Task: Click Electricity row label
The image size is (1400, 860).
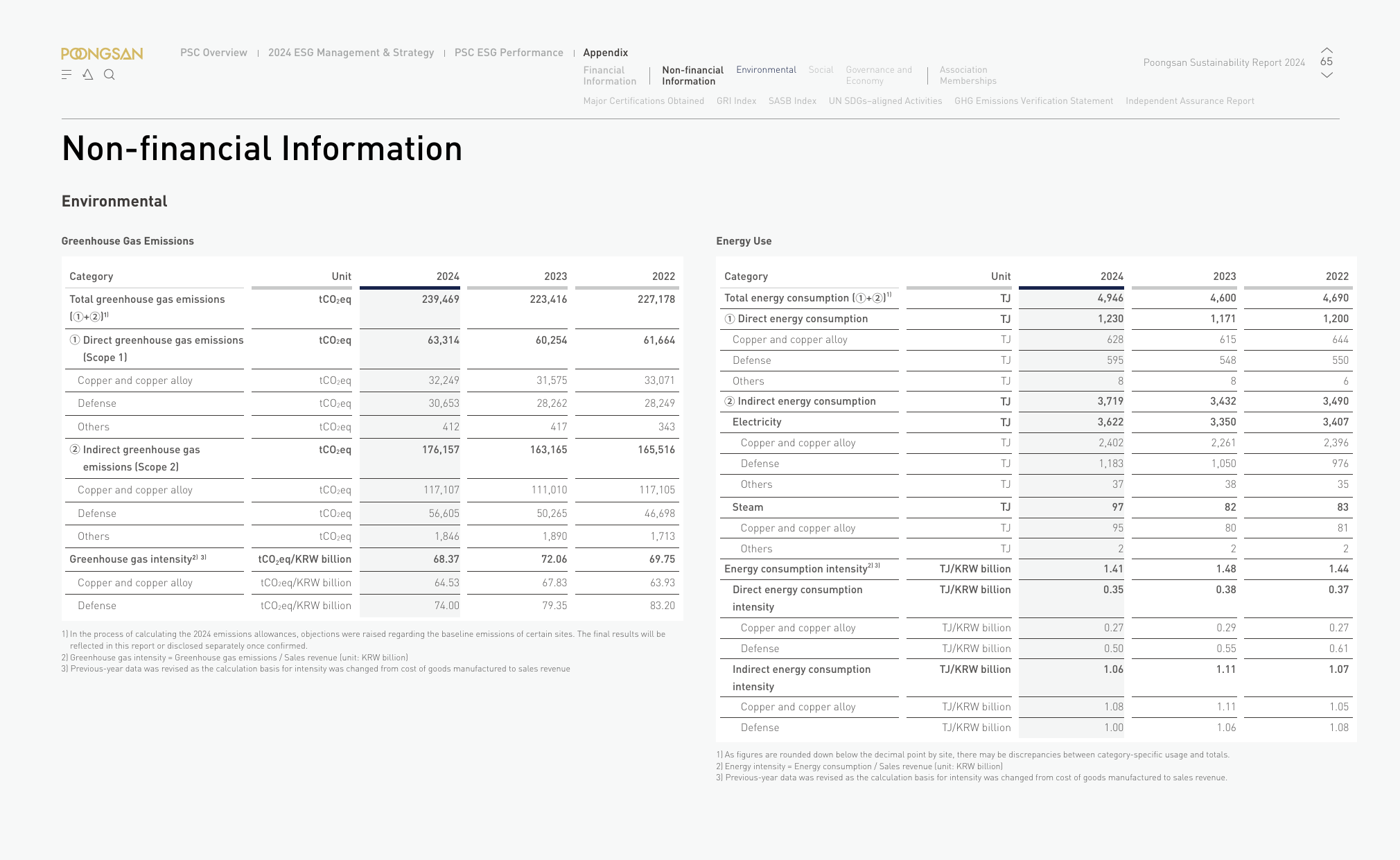Action: click(x=757, y=422)
